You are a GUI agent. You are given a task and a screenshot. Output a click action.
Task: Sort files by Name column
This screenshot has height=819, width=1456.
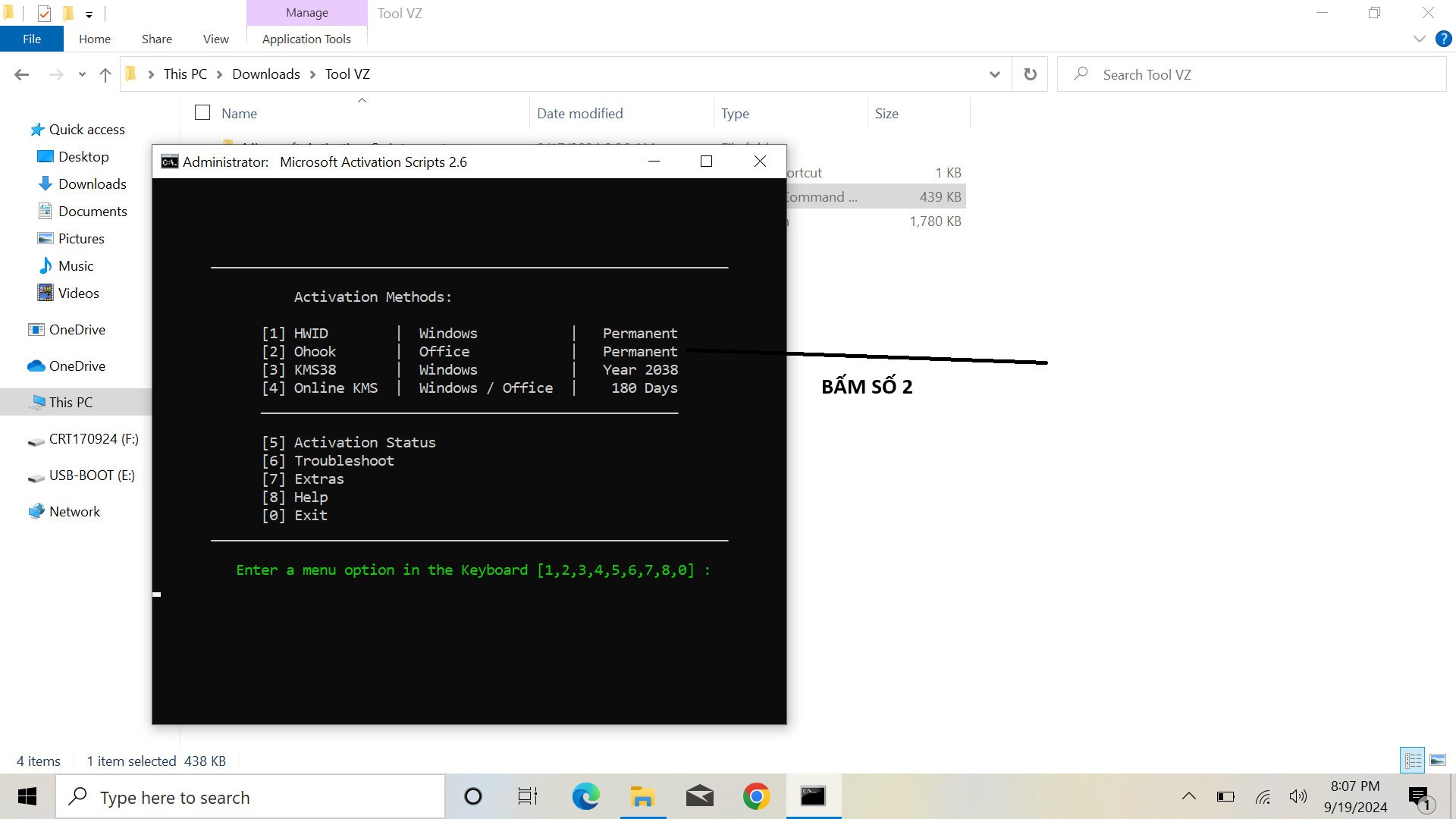239,113
